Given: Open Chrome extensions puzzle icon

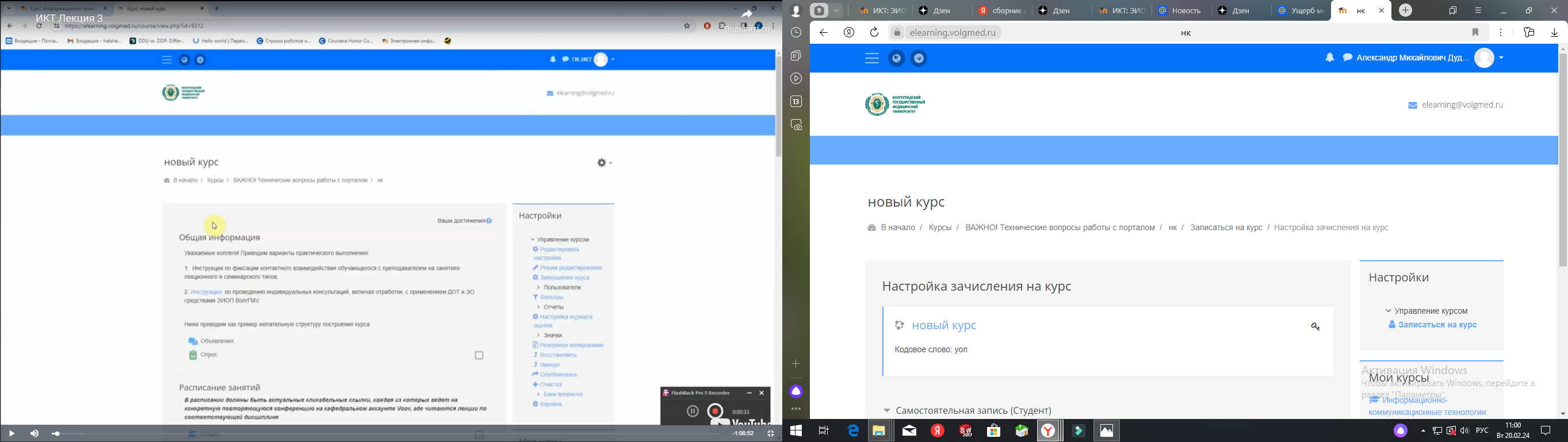Looking at the screenshot, I should [722, 26].
